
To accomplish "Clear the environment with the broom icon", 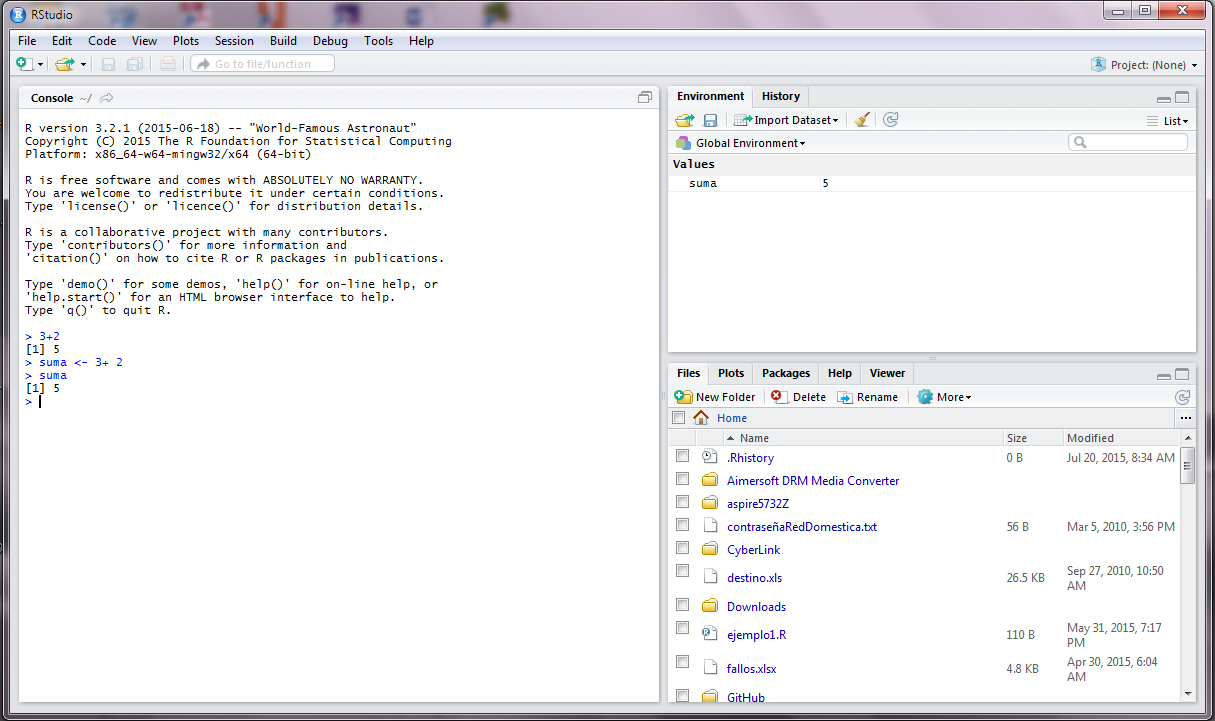I will pyautogui.click(x=862, y=120).
